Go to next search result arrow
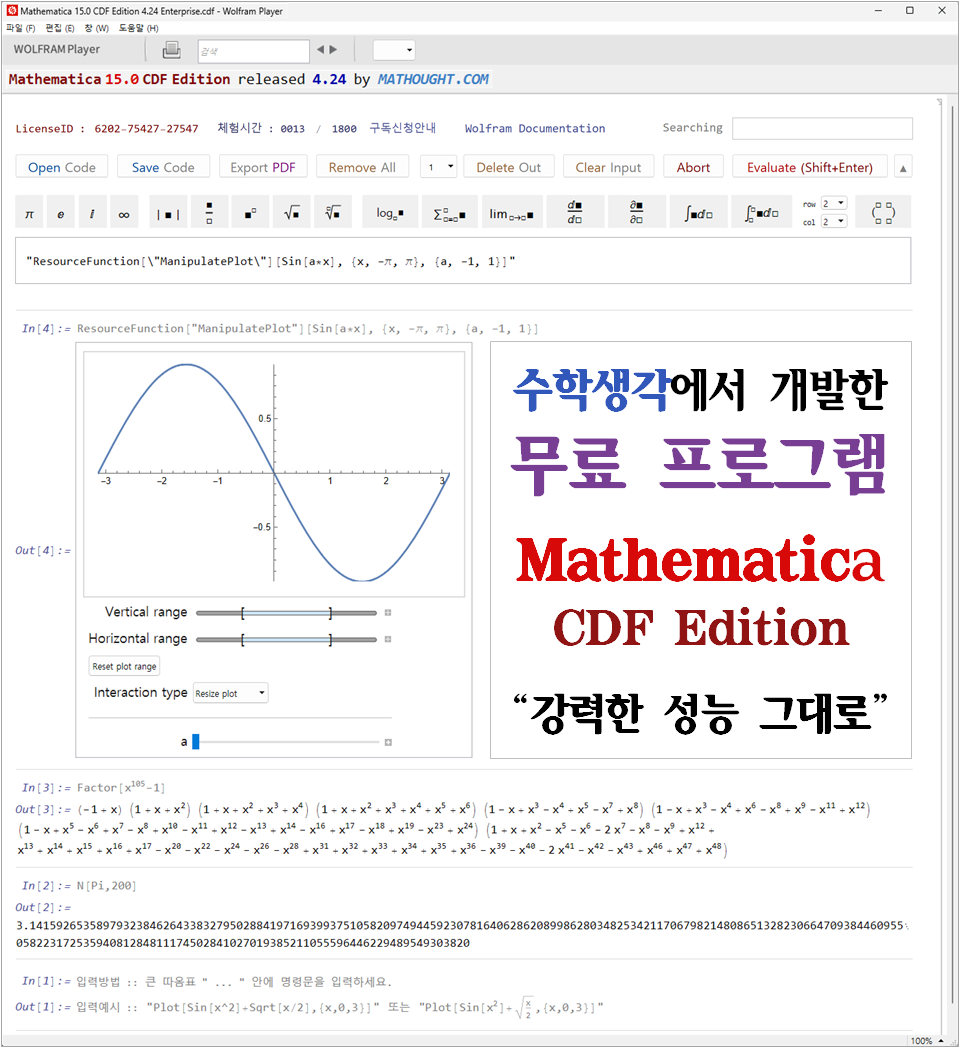 (x=333, y=50)
